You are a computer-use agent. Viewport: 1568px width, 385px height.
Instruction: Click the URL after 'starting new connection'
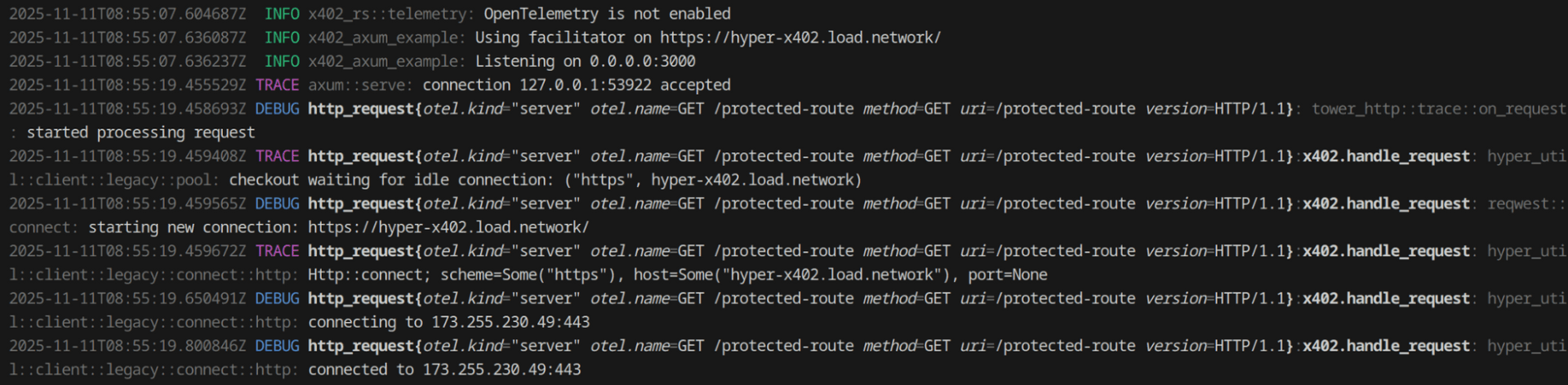pyautogui.click(x=448, y=227)
